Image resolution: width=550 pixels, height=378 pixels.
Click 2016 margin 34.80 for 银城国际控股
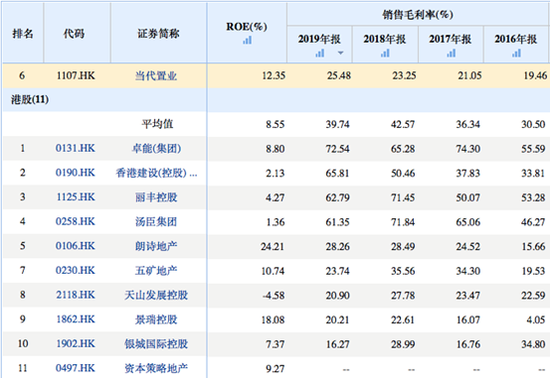point(533,344)
